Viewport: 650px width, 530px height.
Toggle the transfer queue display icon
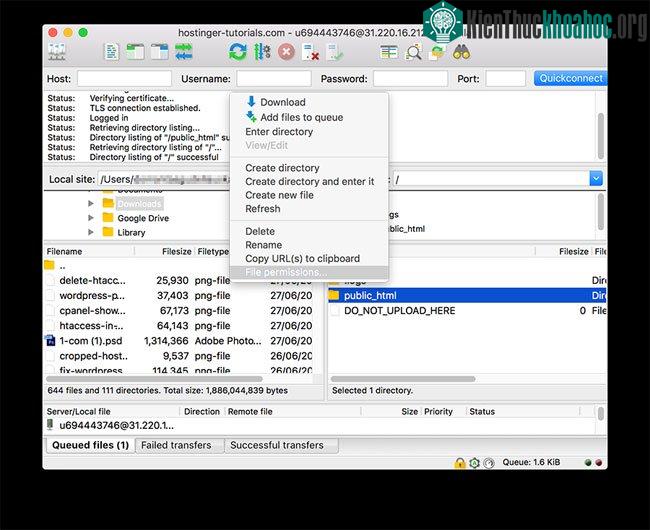coord(184,52)
